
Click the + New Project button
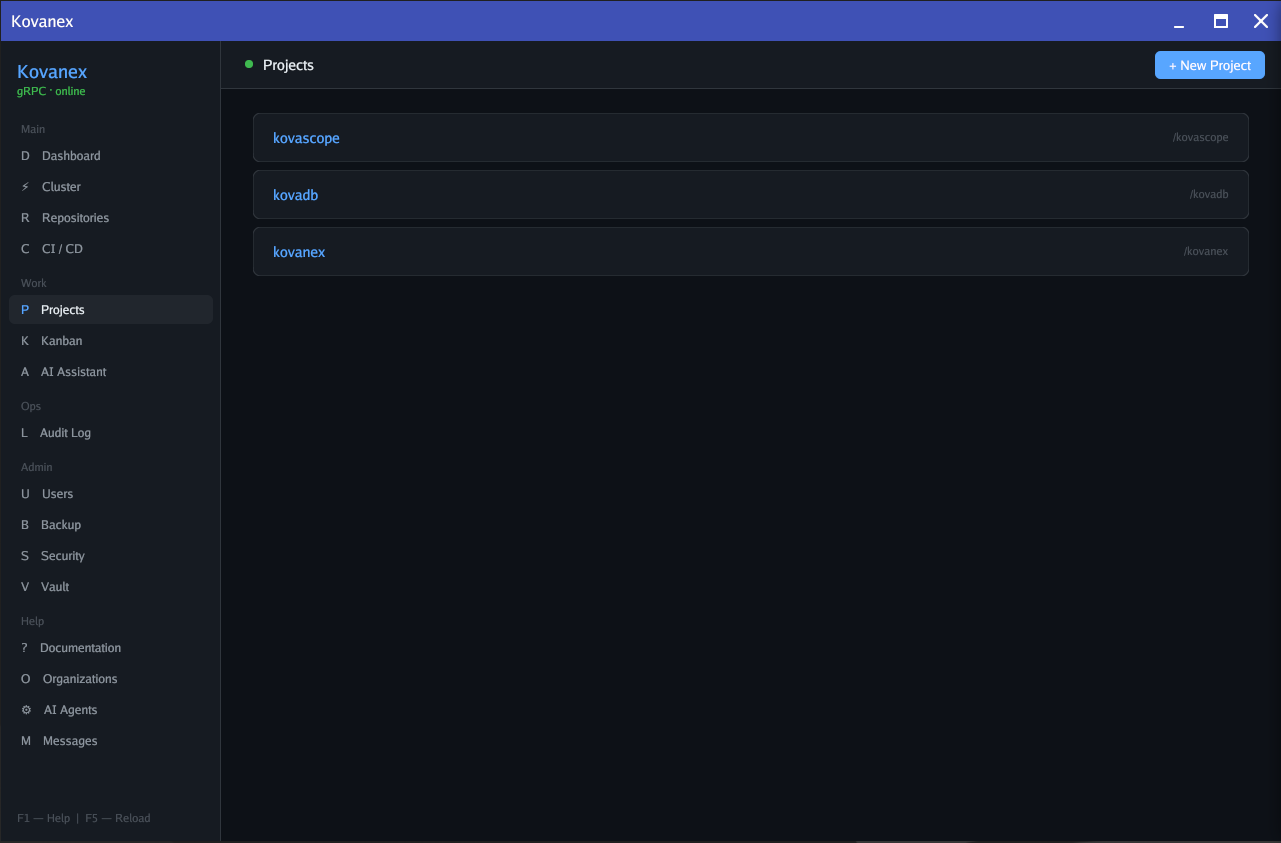point(1209,64)
